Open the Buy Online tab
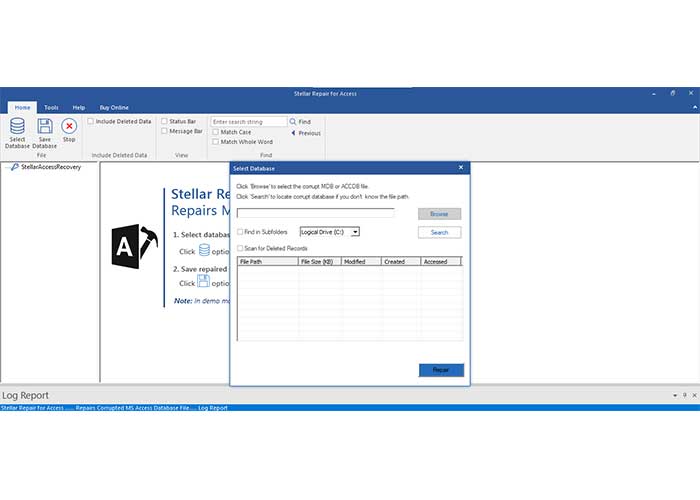Viewport: 700px width, 500px height. [x=114, y=107]
